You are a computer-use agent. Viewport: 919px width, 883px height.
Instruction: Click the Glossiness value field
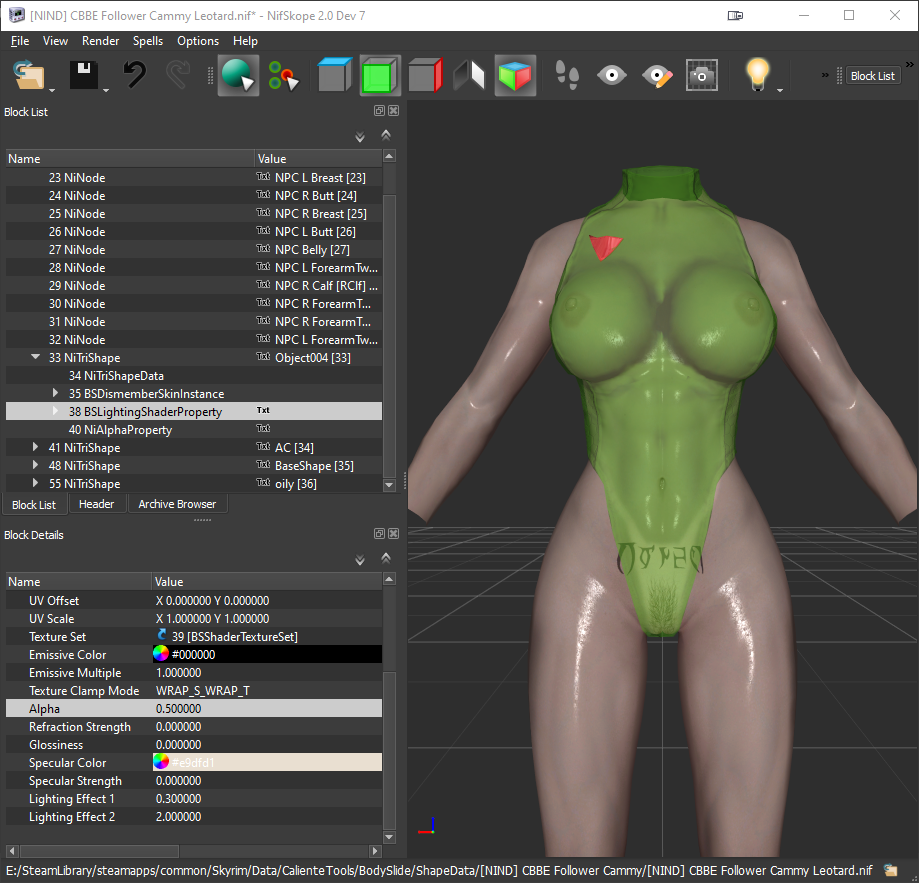click(267, 745)
